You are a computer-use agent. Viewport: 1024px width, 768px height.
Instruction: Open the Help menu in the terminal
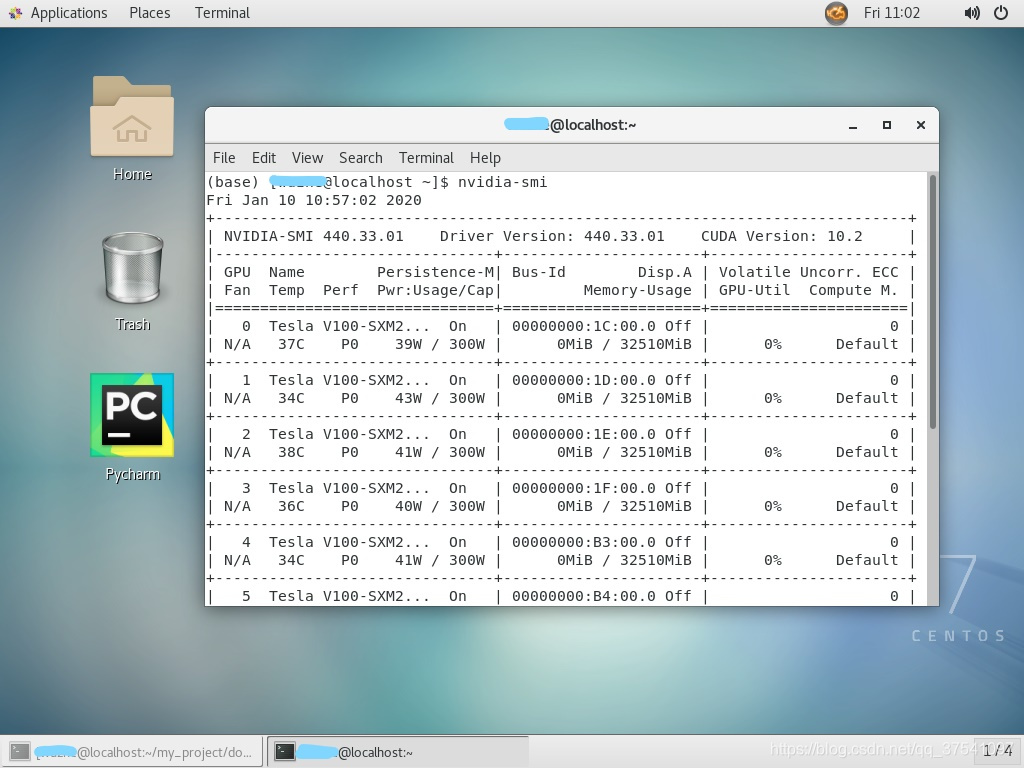485,158
